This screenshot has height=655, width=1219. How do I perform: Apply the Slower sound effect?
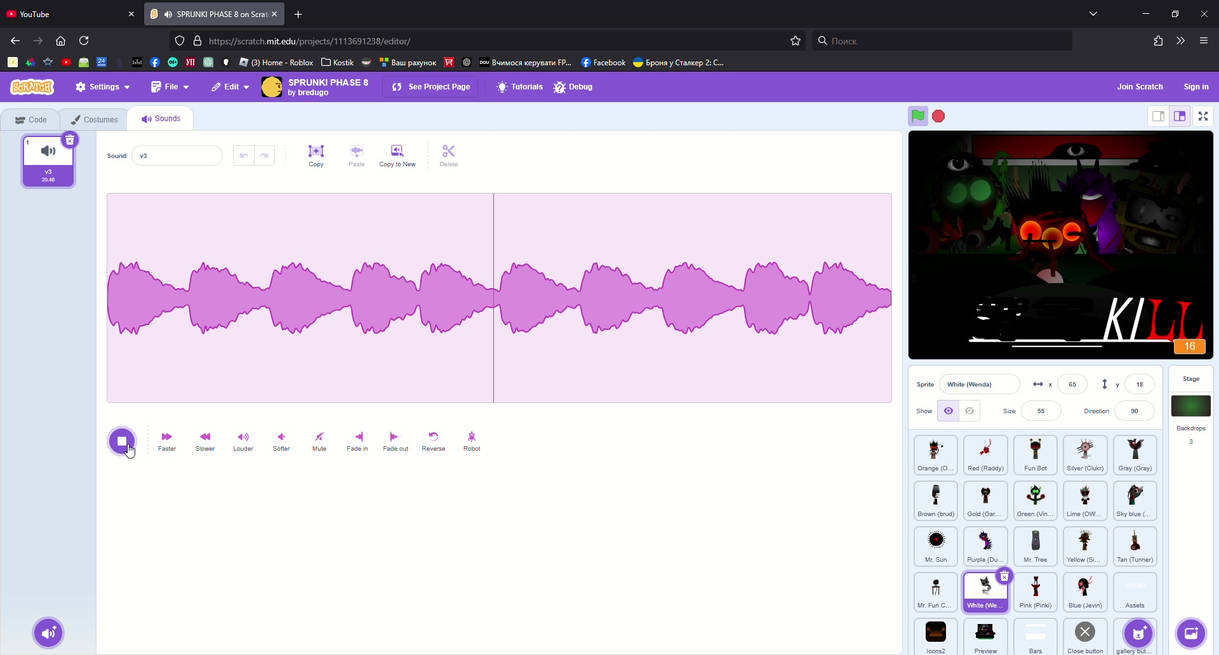[x=205, y=441]
